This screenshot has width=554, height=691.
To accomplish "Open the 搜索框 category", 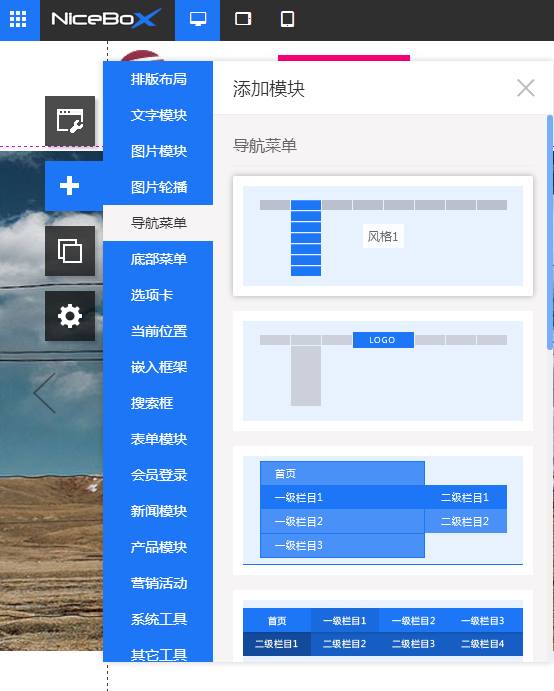I will [158, 403].
